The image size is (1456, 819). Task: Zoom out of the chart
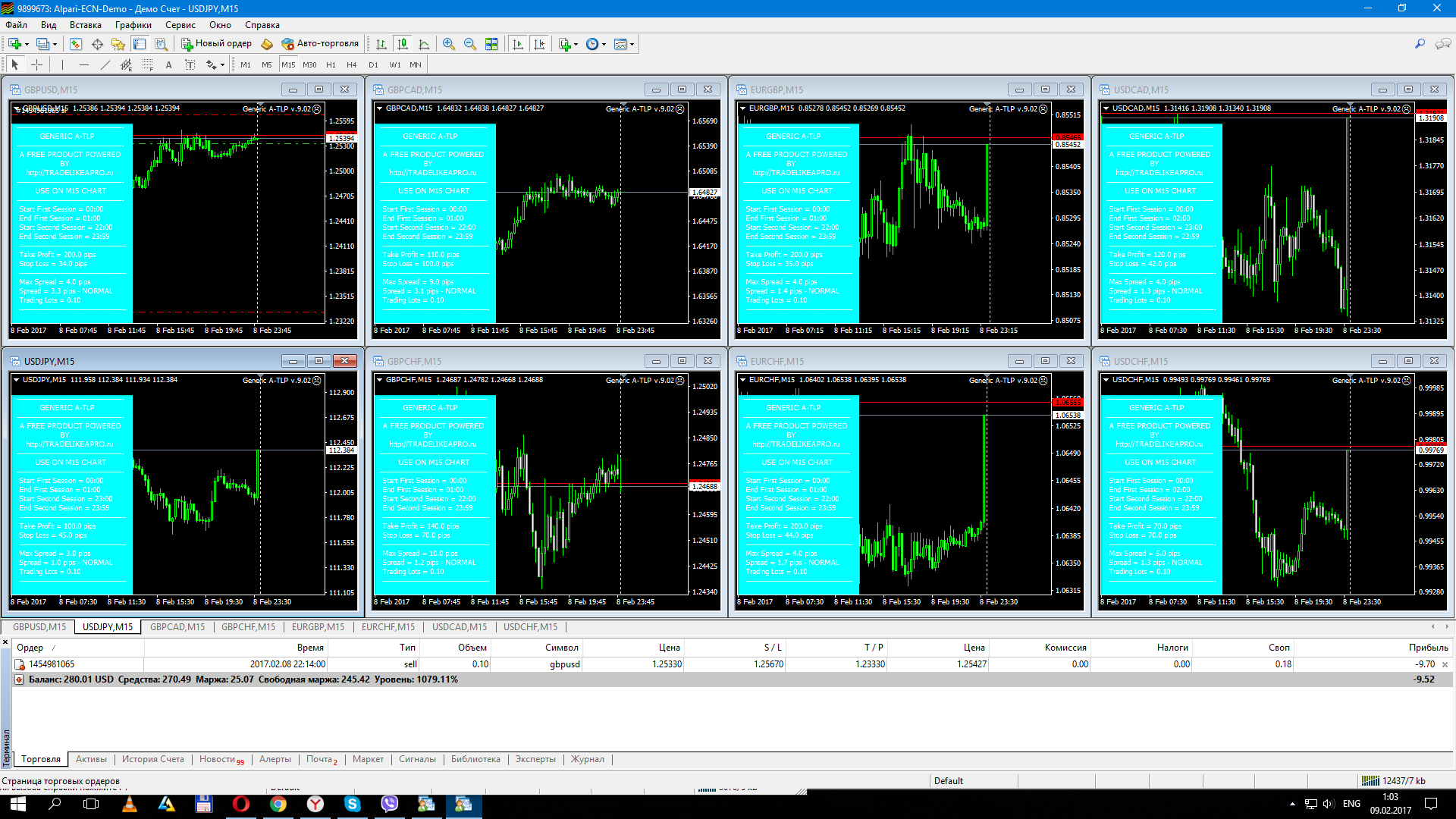[x=470, y=44]
